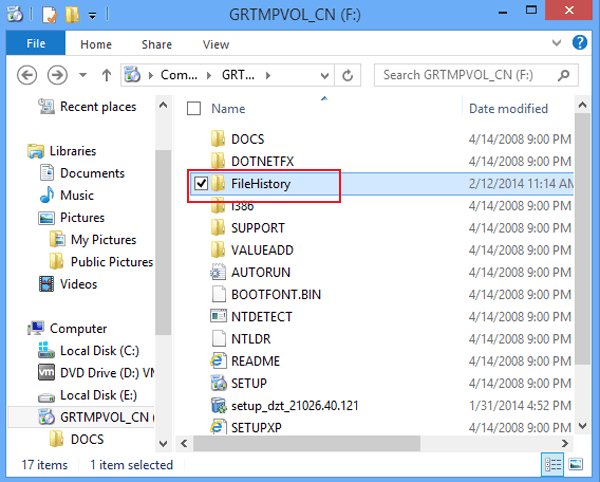Select the AUTORUN settings file icon
Image resolution: width=600 pixels, height=482 pixels.
218,272
